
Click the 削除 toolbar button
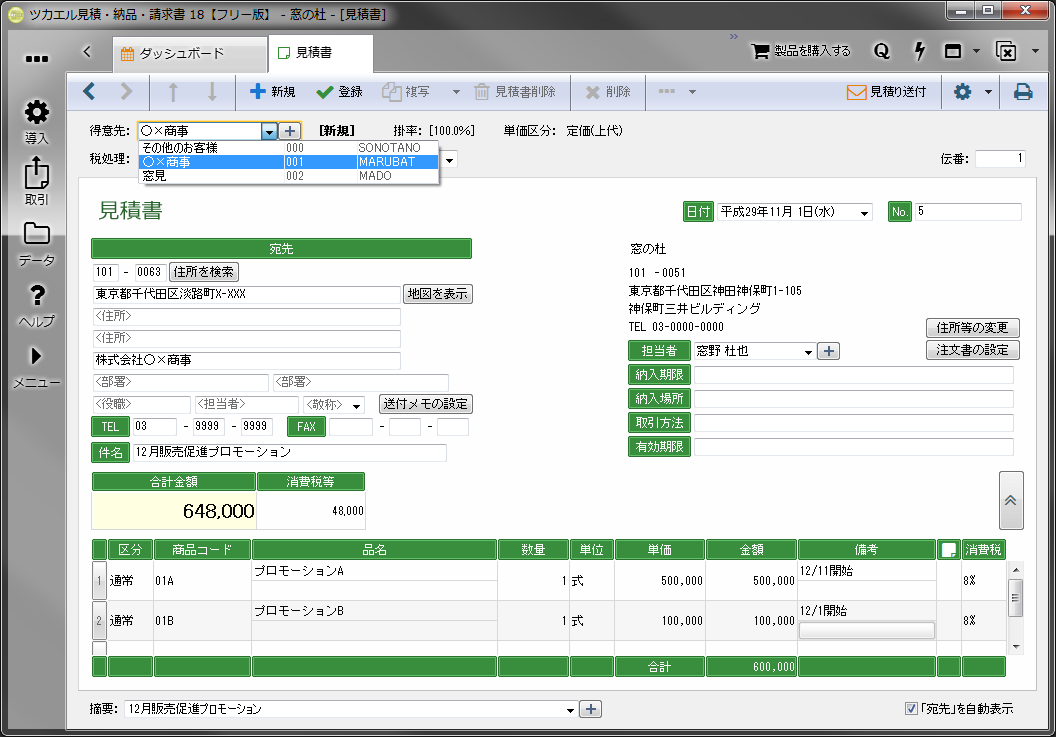(x=608, y=92)
